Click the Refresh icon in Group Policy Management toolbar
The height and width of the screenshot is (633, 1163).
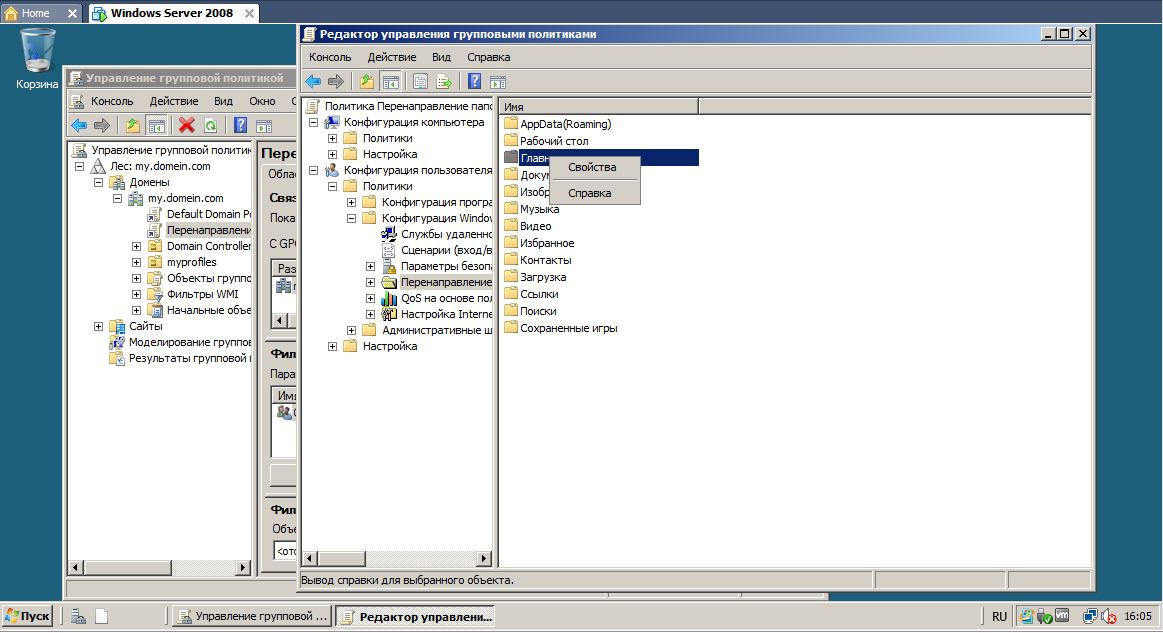point(211,125)
